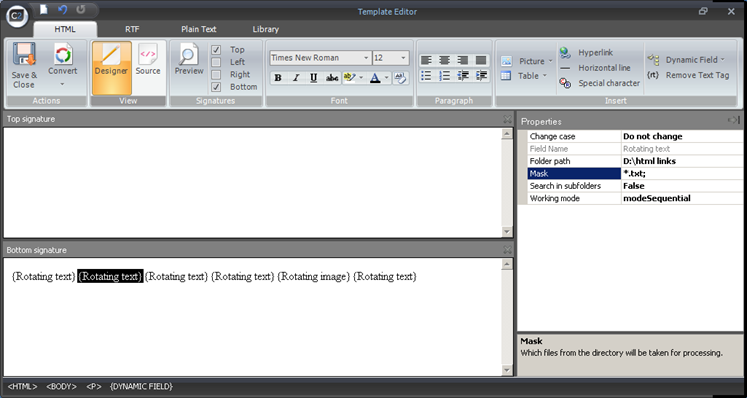Open the font size dropdown

403,58
